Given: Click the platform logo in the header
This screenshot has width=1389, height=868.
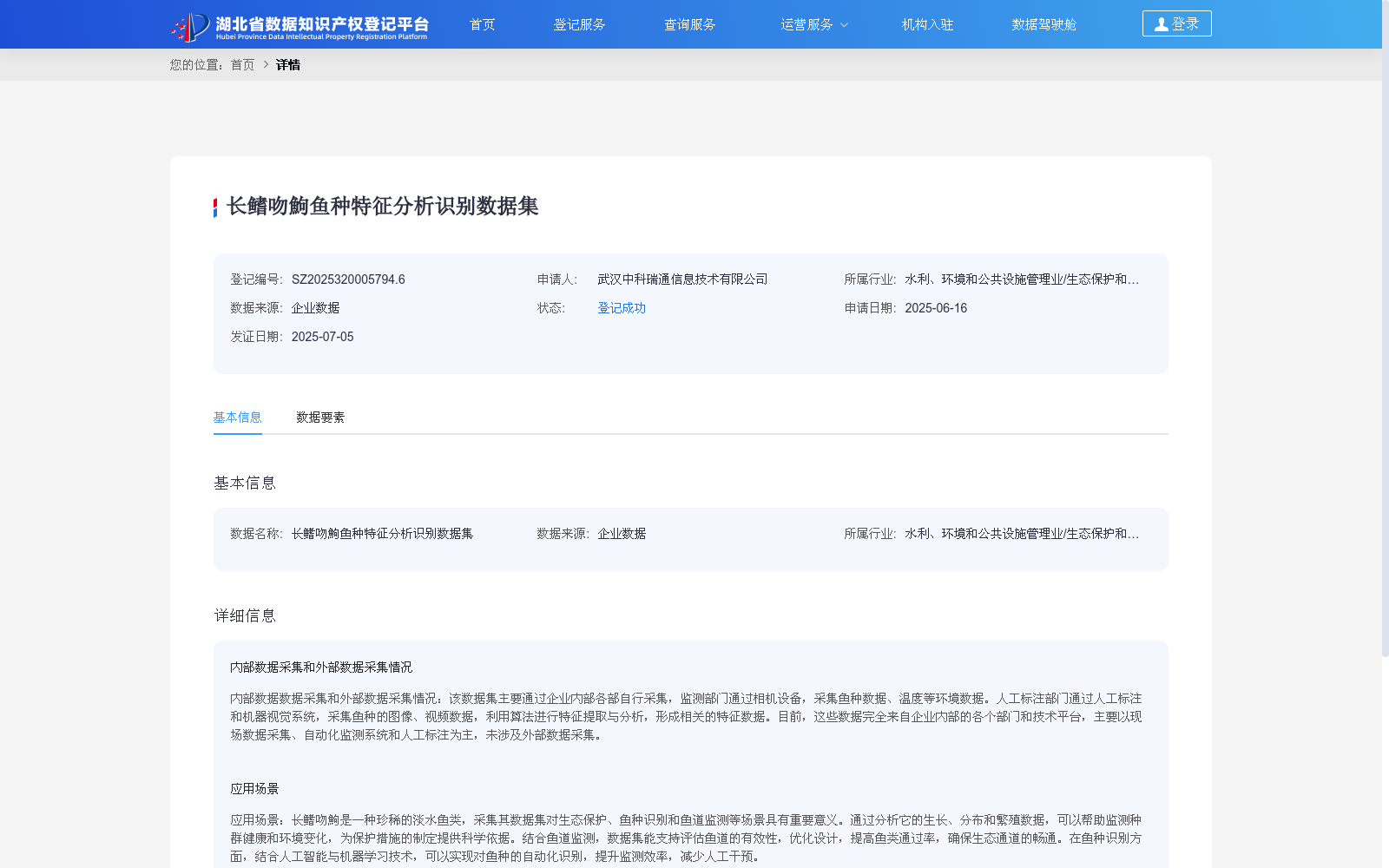Looking at the screenshot, I should point(300,26).
